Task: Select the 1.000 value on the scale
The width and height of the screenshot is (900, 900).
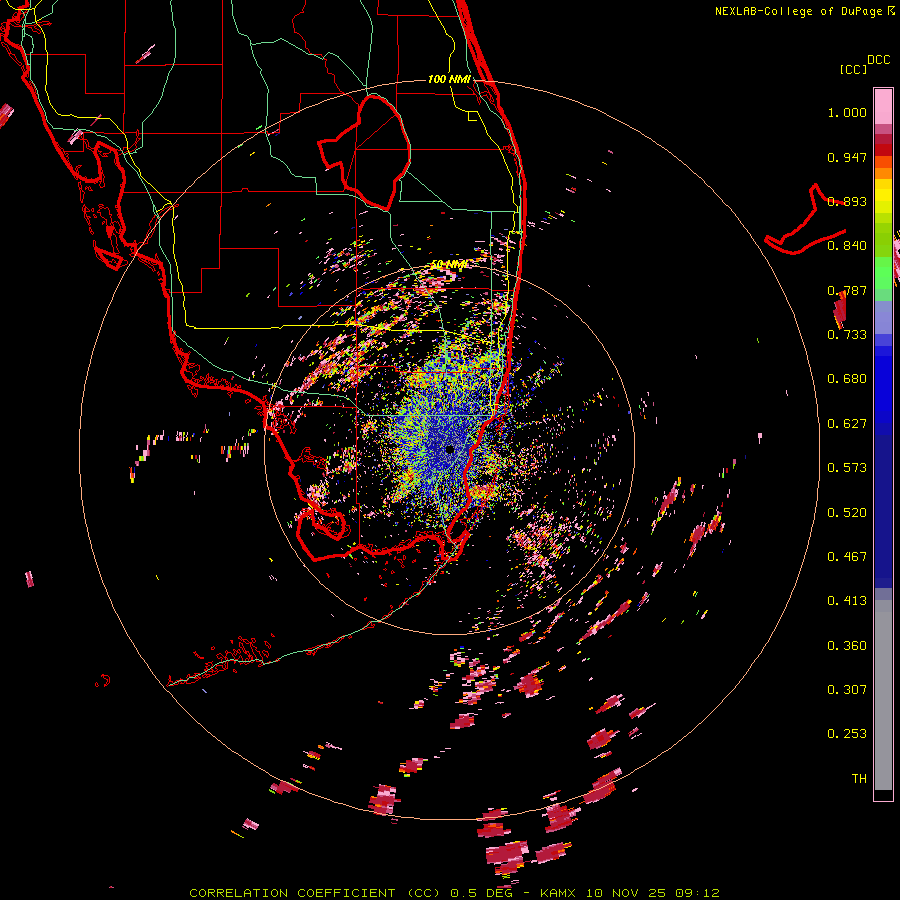Action: tap(847, 112)
